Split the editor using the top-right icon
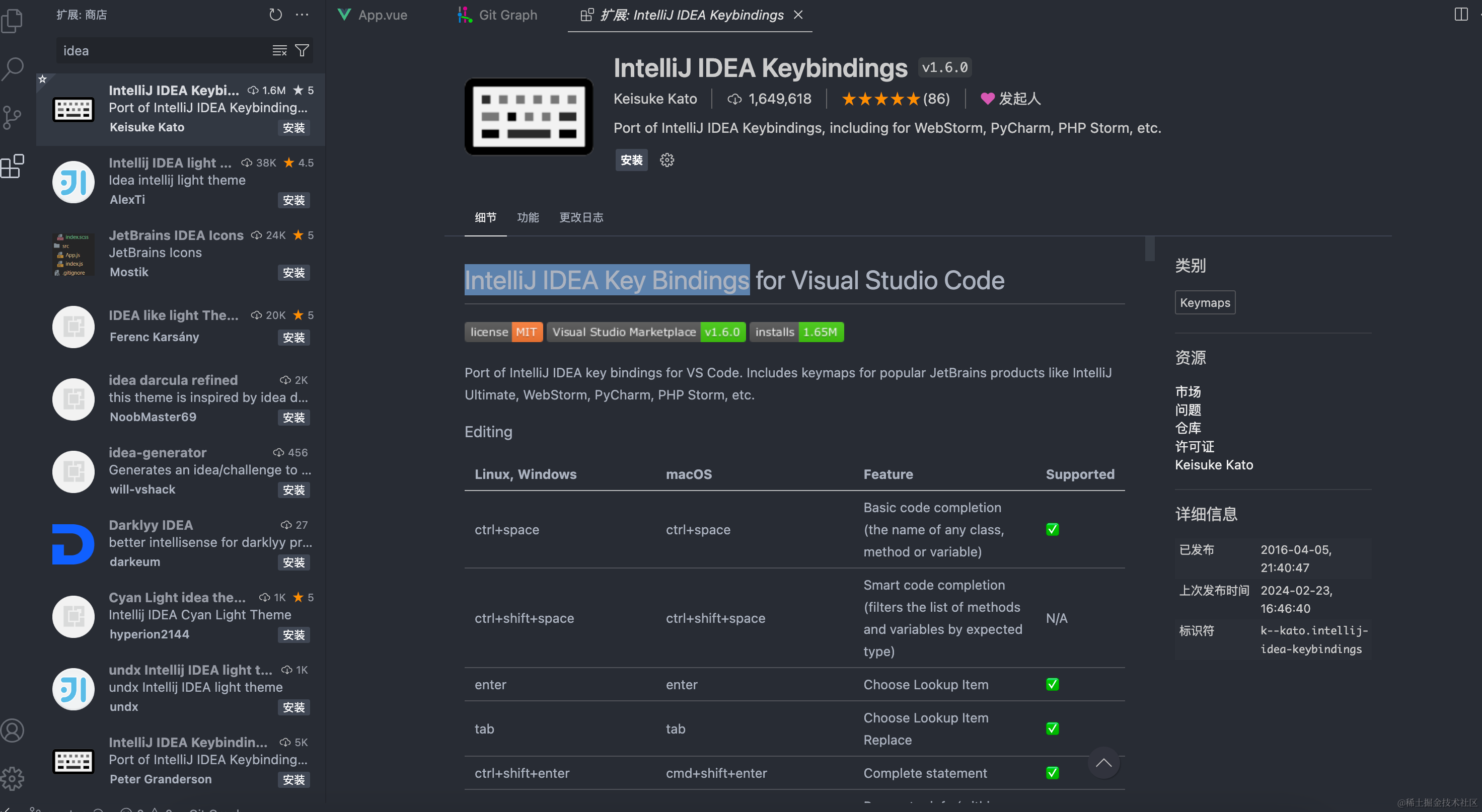Screen dimensions: 1482x812 [x=1462, y=15]
